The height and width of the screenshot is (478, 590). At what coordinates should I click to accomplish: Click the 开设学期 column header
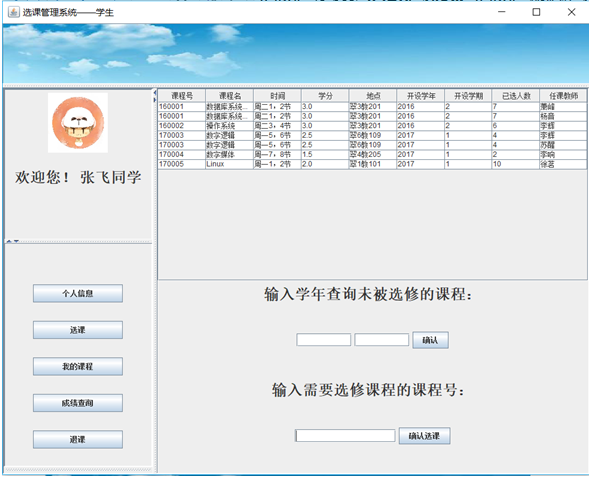(468, 96)
